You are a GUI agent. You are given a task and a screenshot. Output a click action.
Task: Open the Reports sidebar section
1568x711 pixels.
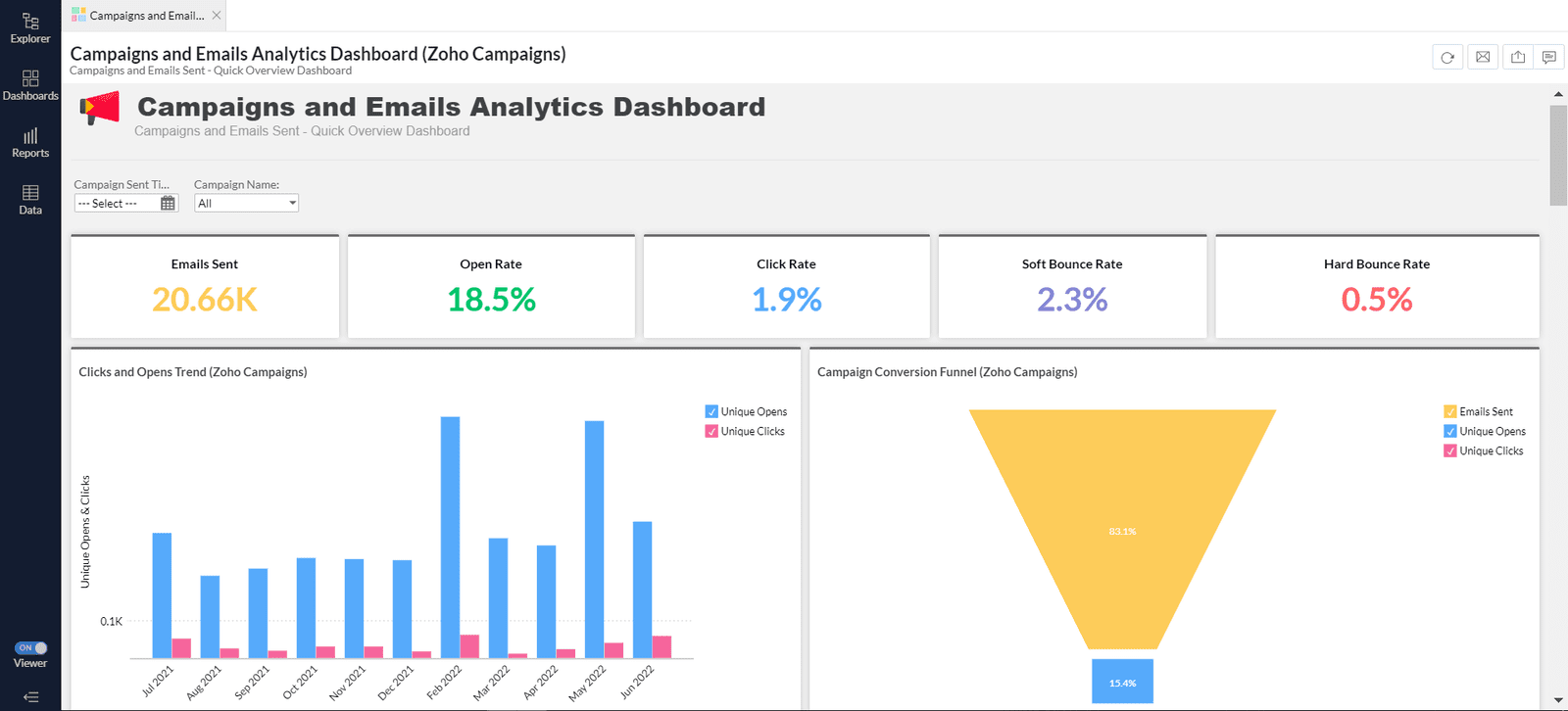30,143
